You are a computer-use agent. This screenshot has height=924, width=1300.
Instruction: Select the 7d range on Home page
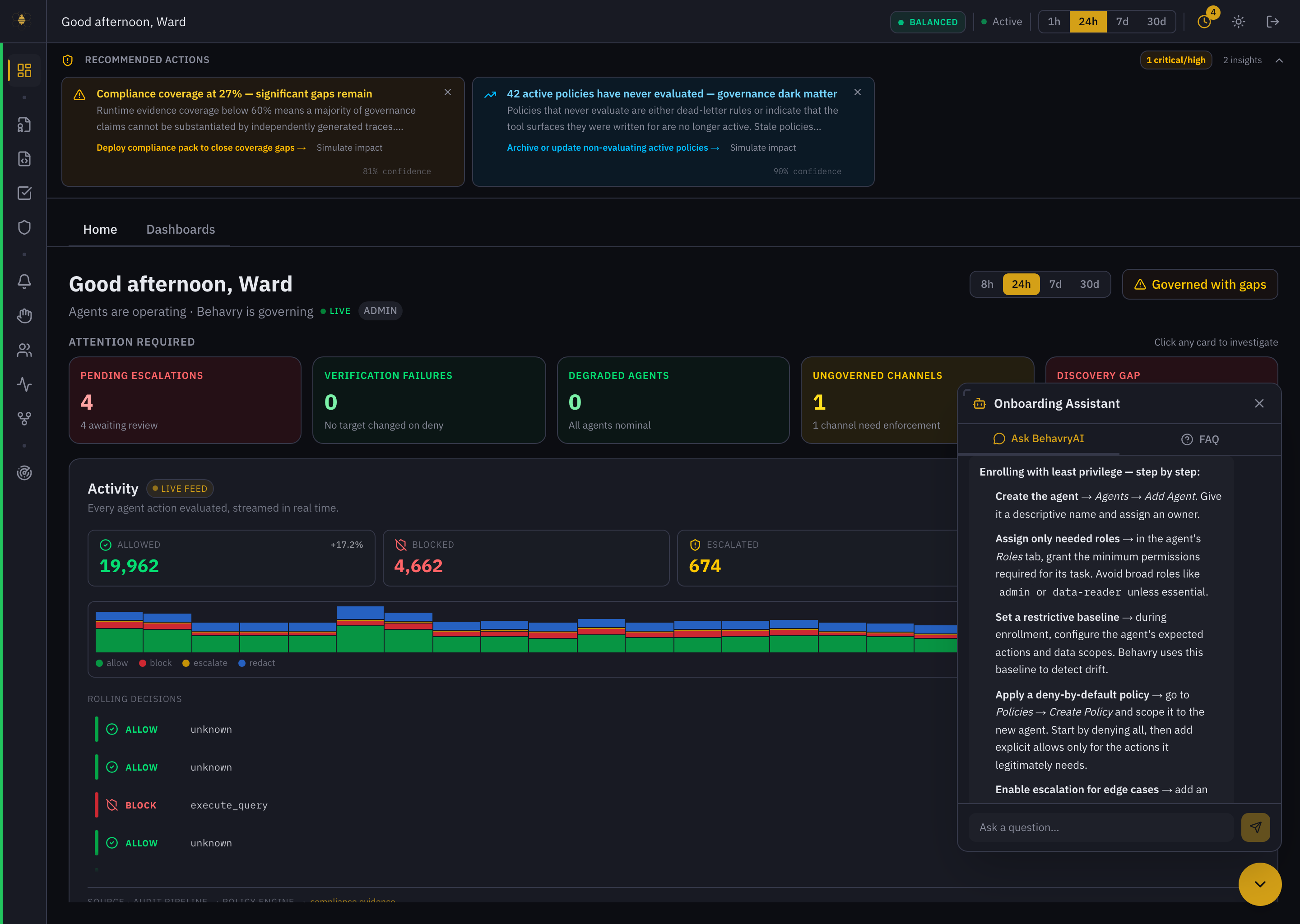(1055, 284)
